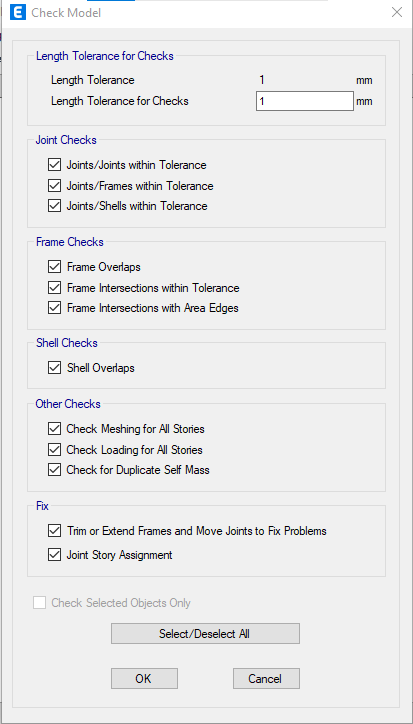Focus the Length Tolerance for Checks field

305,101
